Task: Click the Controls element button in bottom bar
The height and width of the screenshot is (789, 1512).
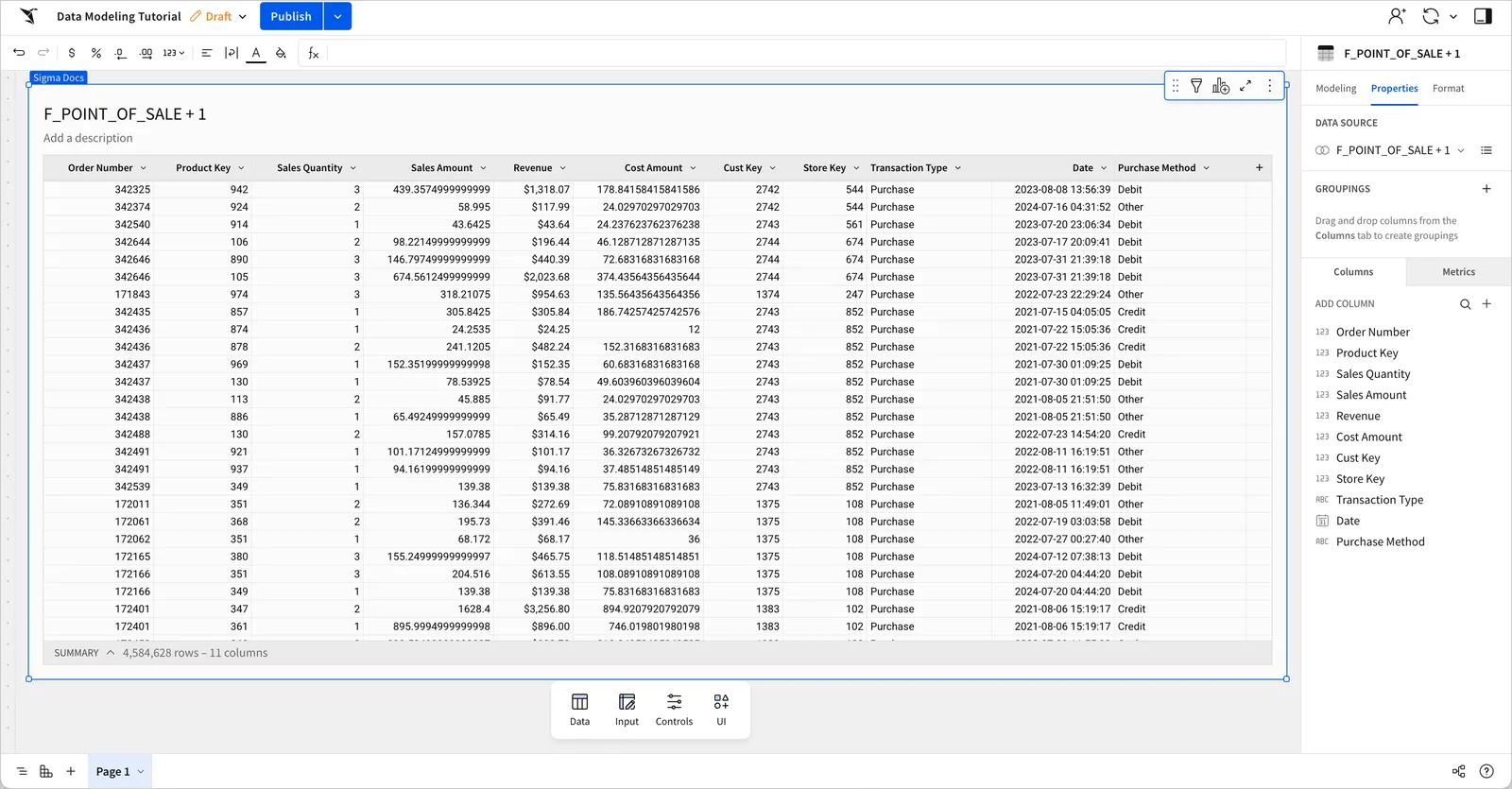Action: pyautogui.click(x=674, y=710)
